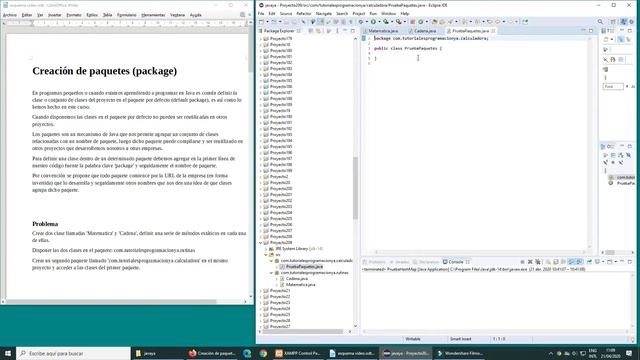The width and height of the screenshot is (640, 360).
Task: Open the New wizard dropdown arrow
Action: [x=267, y=22]
